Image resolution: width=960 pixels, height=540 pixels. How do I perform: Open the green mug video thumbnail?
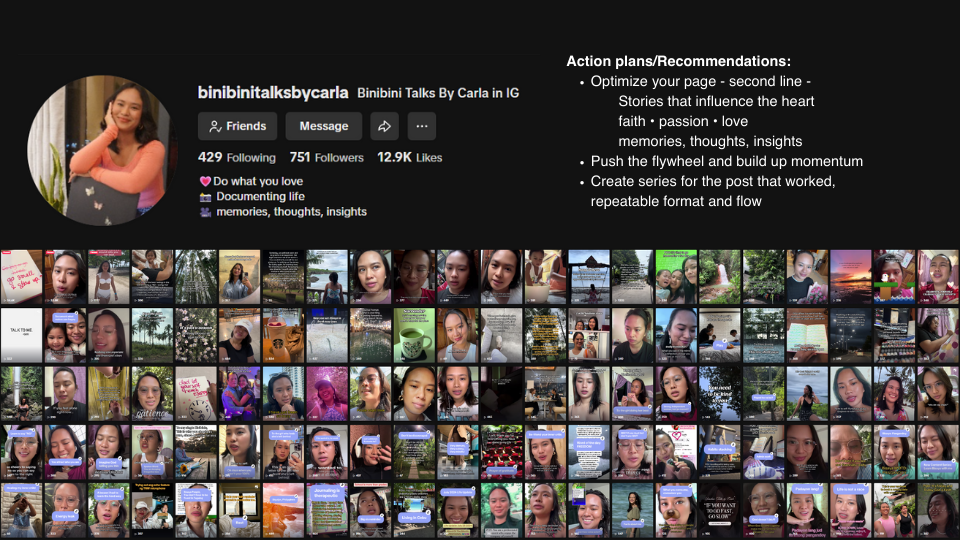point(414,335)
